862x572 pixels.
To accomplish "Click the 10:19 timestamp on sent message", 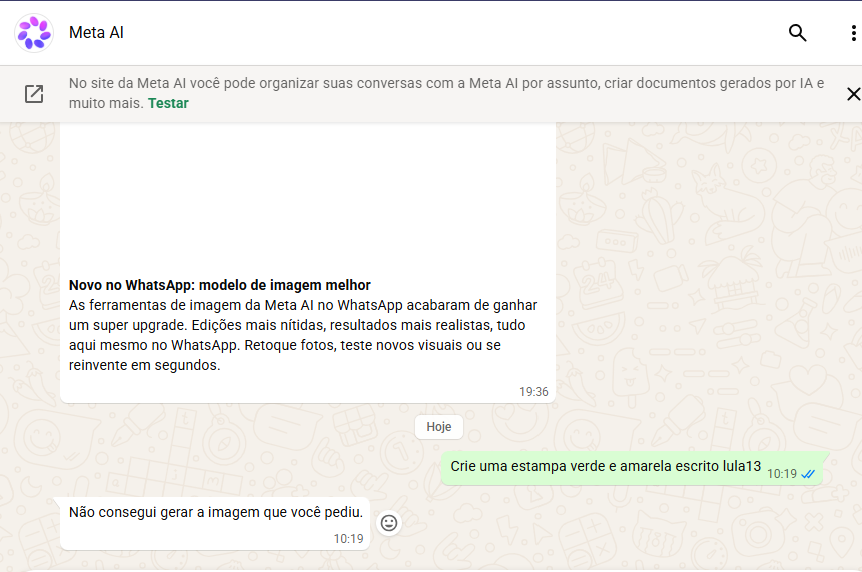I will point(782,474).
